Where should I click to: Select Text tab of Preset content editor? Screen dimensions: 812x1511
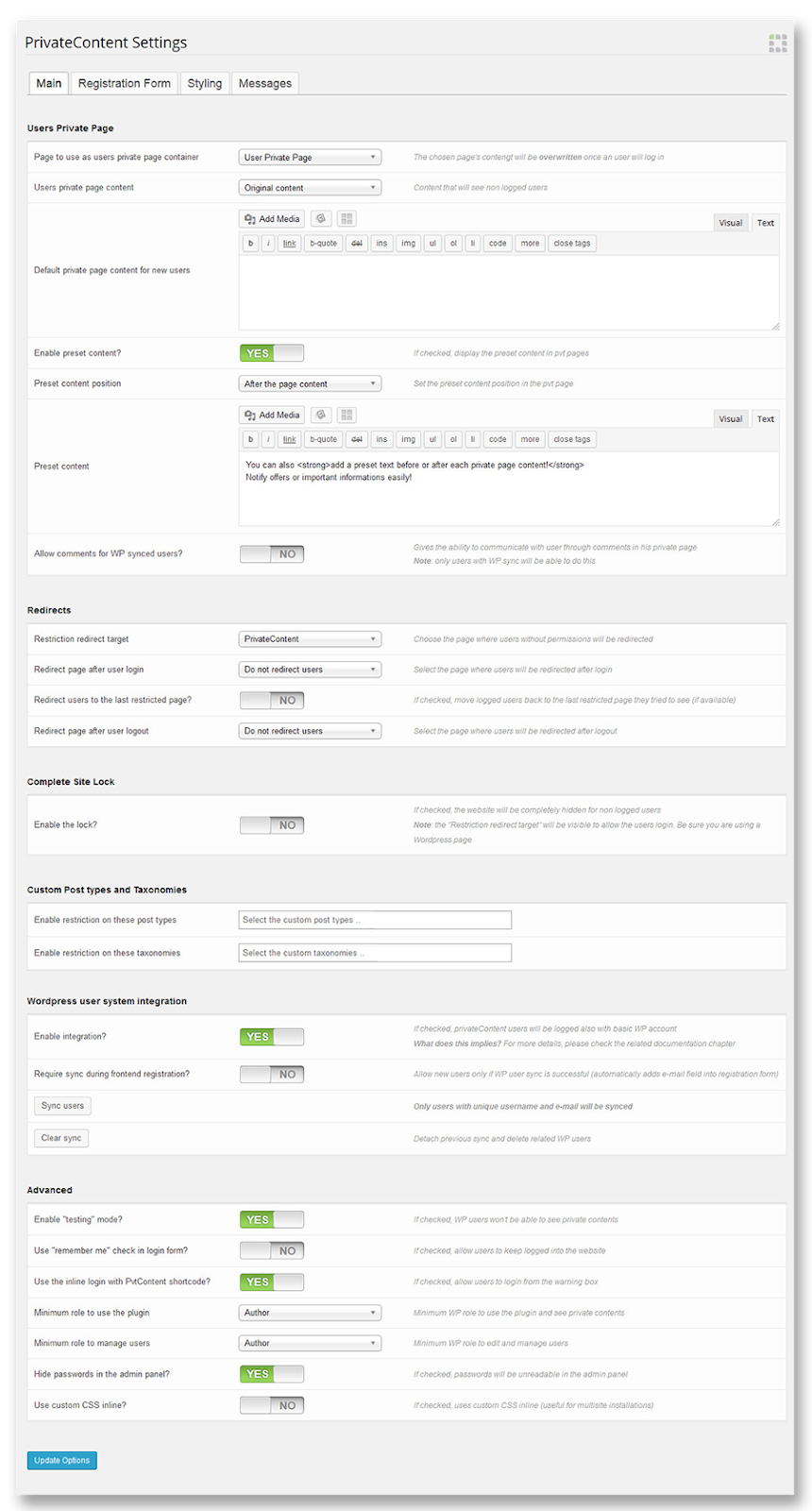tap(766, 419)
